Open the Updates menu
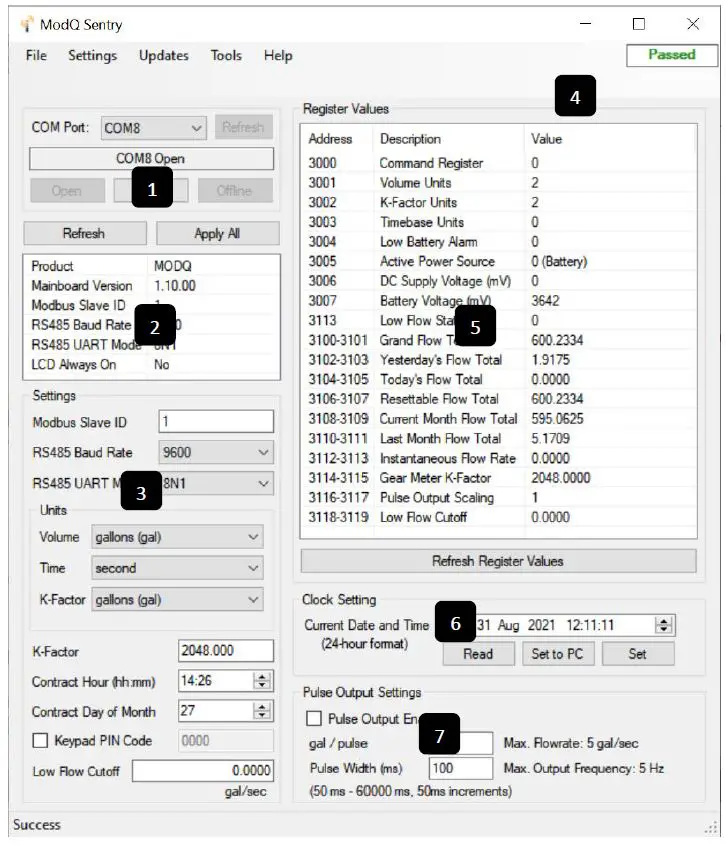The image size is (726, 846). (x=163, y=56)
